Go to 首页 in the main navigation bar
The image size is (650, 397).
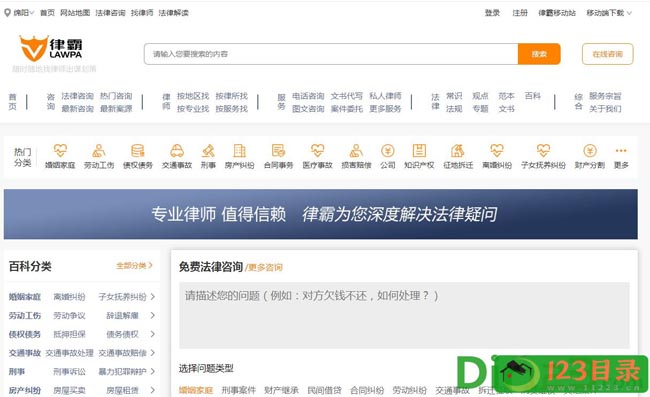coord(12,102)
